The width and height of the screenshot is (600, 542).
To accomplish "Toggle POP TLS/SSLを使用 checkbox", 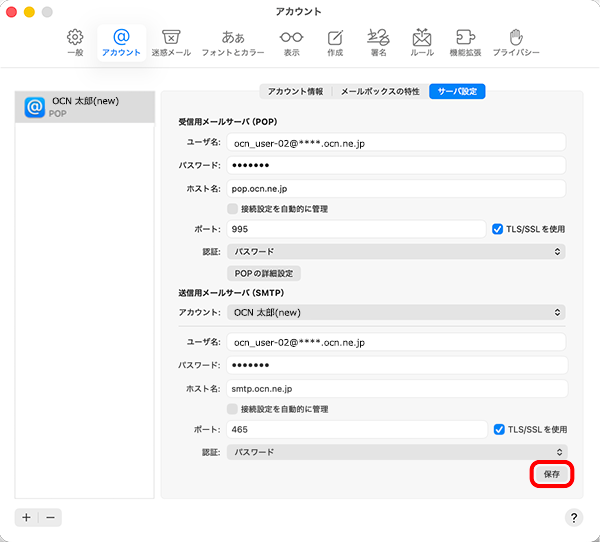I will pos(498,229).
